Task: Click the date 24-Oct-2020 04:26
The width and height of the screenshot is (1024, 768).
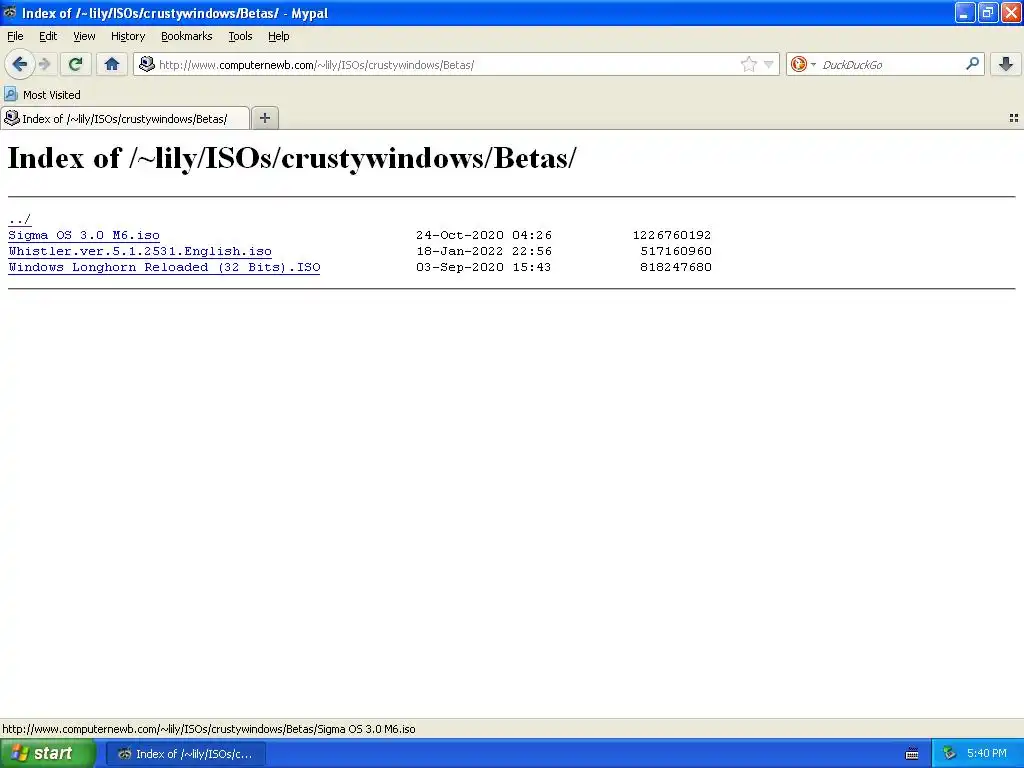Action: pos(484,235)
